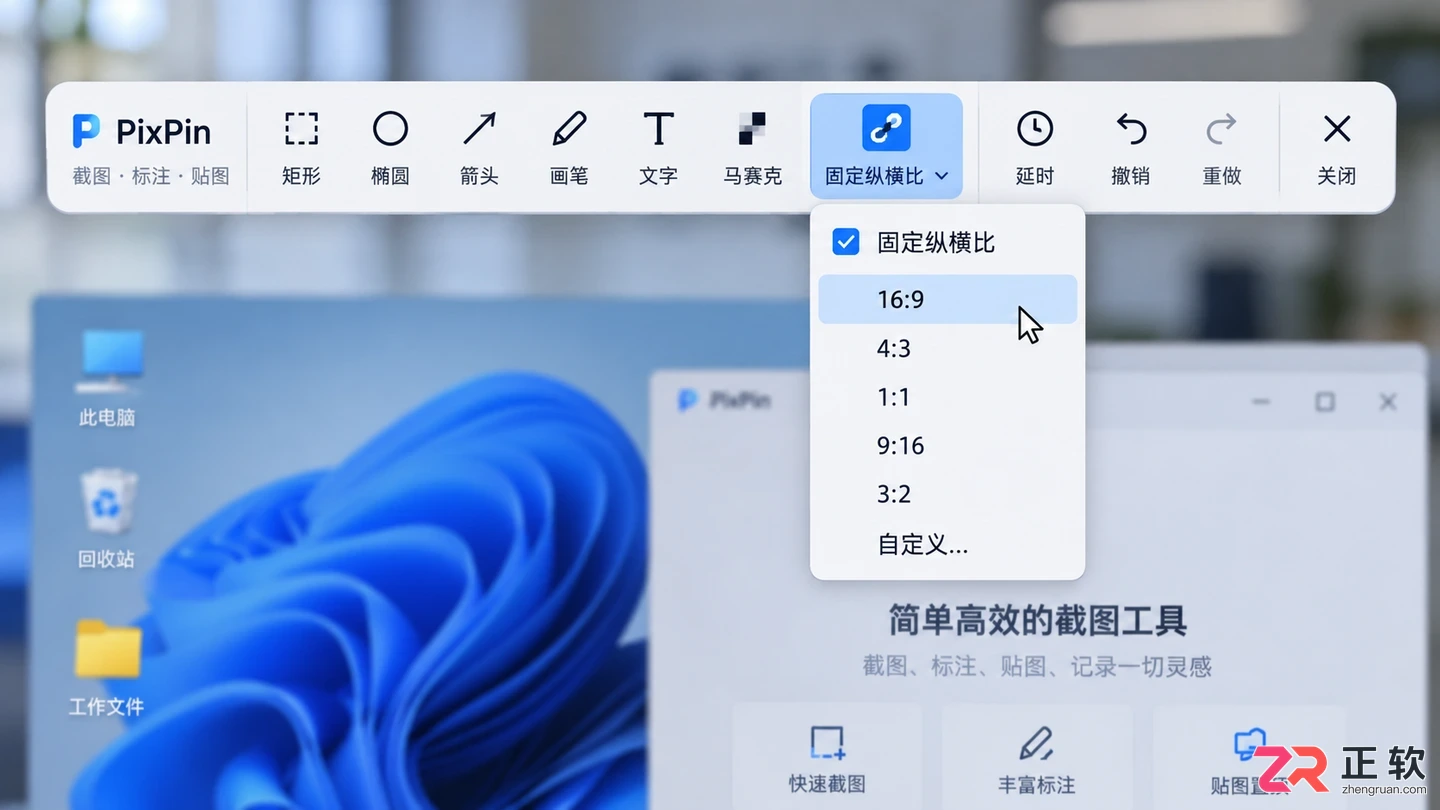Choose the 文字 text tool
This screenshot has height=810, width=1440.
coord(658,148)
